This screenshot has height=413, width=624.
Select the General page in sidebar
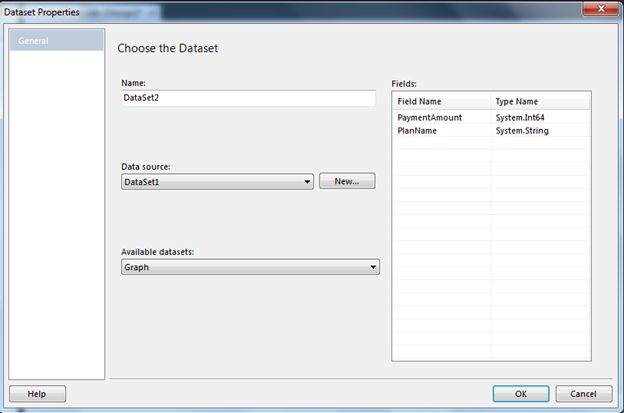point(55,41)
